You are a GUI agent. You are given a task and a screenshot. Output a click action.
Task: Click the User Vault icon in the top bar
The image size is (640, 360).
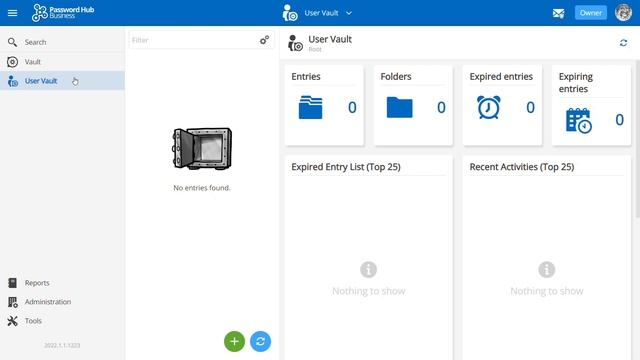pyautogui.click(x=290, y=13)
